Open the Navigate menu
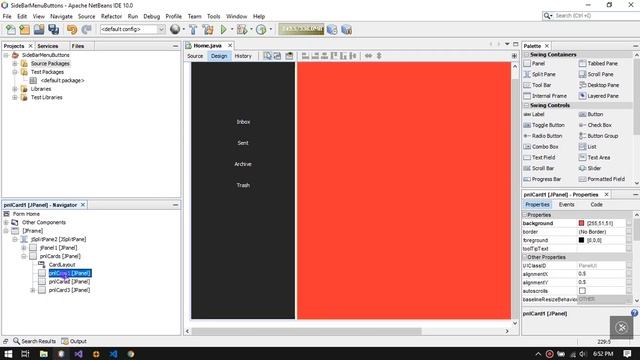Image resolution: width=640 pixels, height=360 pixels. 61,16
